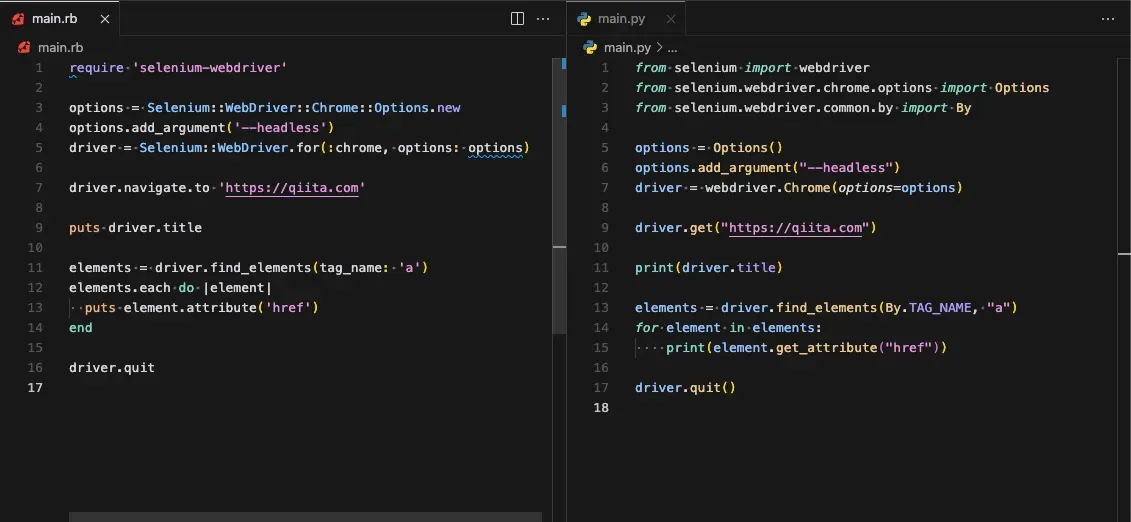The width and height of the screenshot is (1131, 522).
Task: Click 'driver.quit()' in main.py
Action: click(x=685, y=388)
